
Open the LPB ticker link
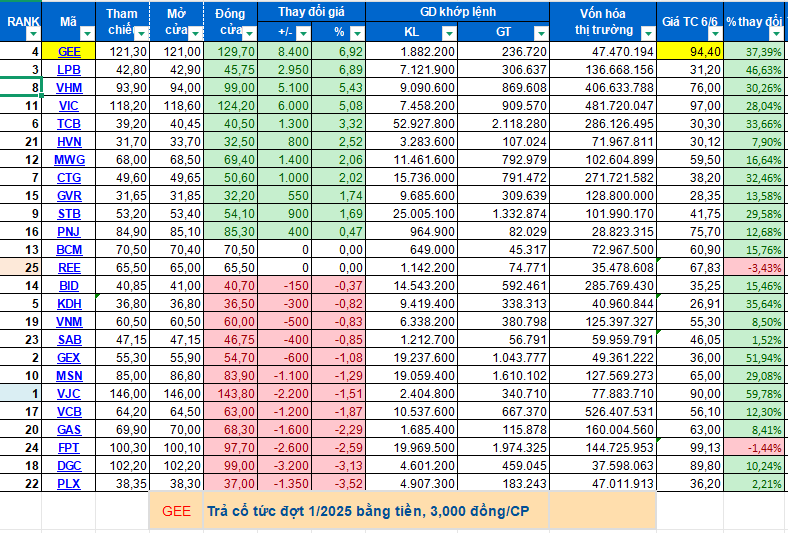pyautogui.click(x=69, y=70)
